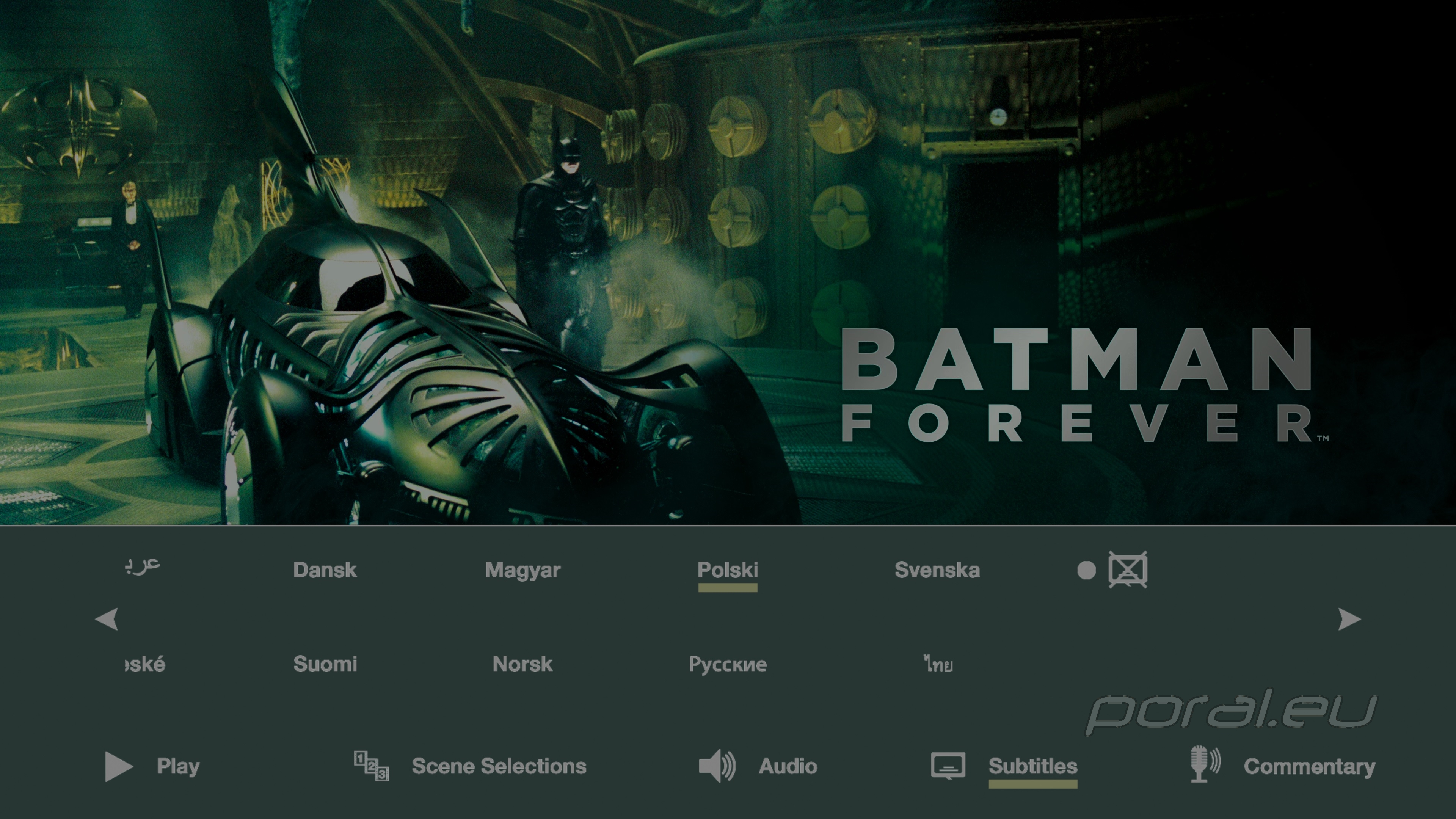Click the Play triangle icon
Image resolution: width=1456 pixels, height=819 pixels.
[x=119, y=766]
